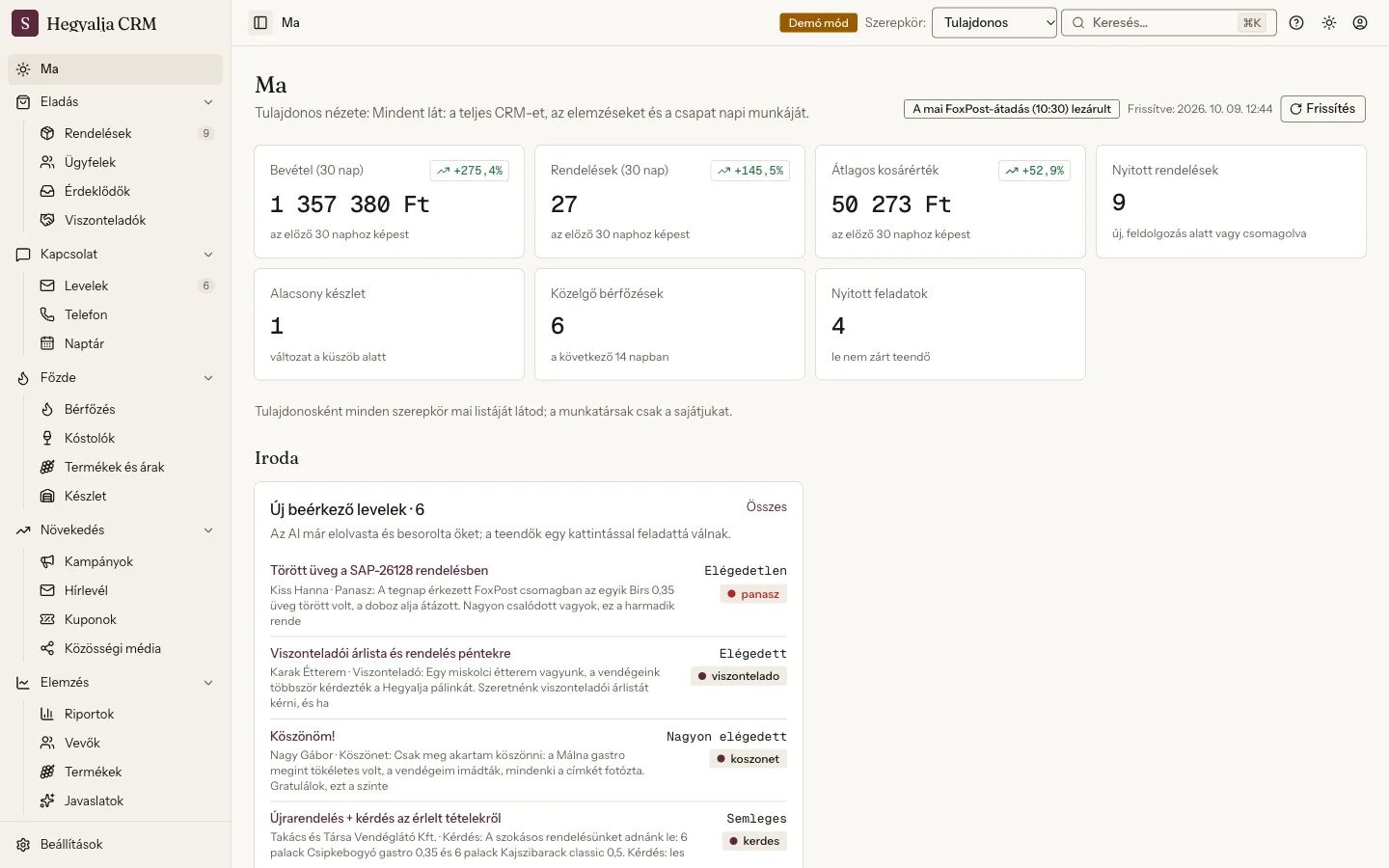Collapse the Kapcsolat section chevron
Image resolution: width=1389 pixels, height=868 pixels.
click(x=208, y=254)
